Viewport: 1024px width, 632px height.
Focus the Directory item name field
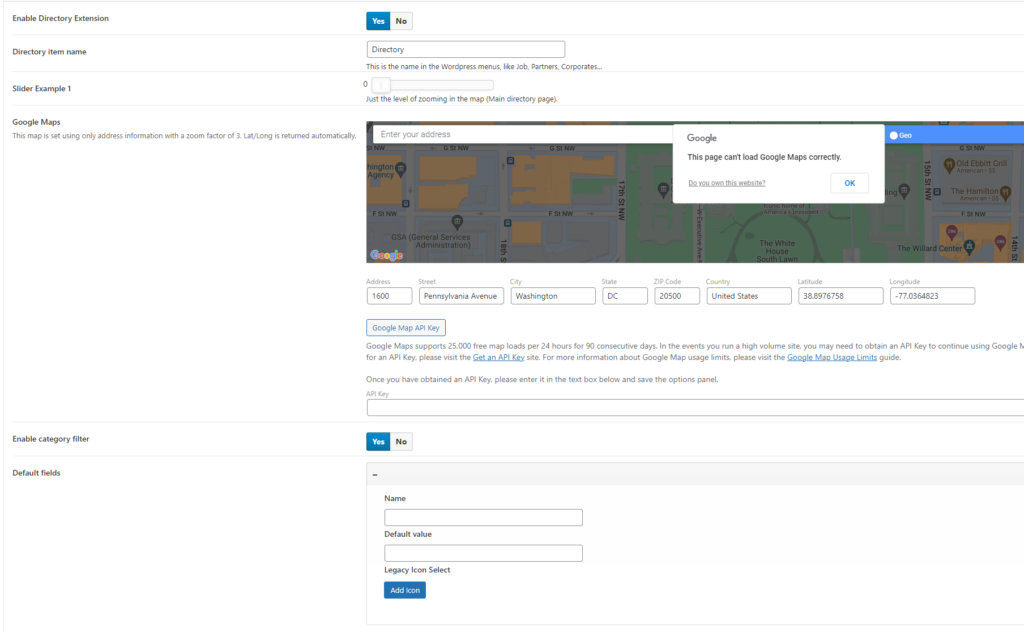[466, 49]
